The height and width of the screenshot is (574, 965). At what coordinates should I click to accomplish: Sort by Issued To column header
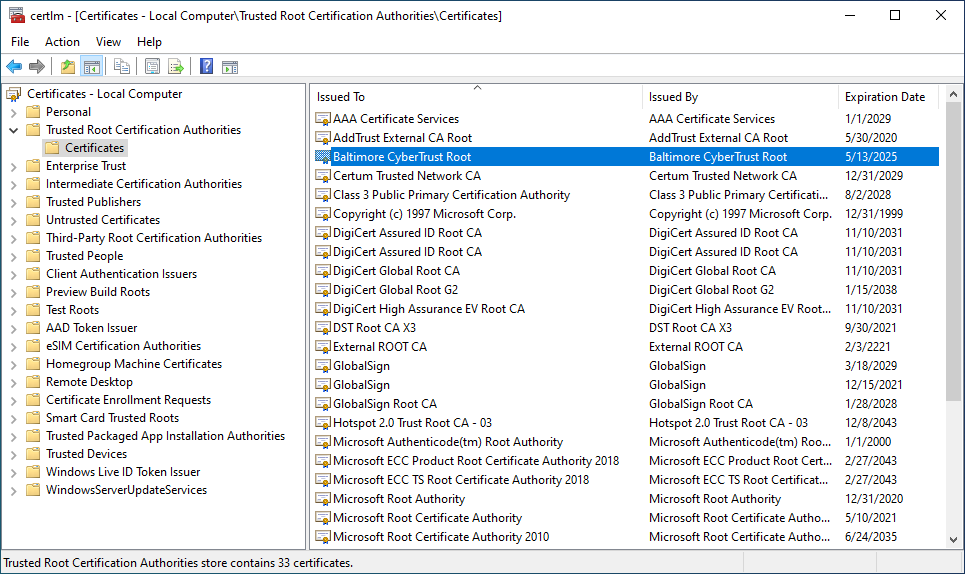(476, 97)
